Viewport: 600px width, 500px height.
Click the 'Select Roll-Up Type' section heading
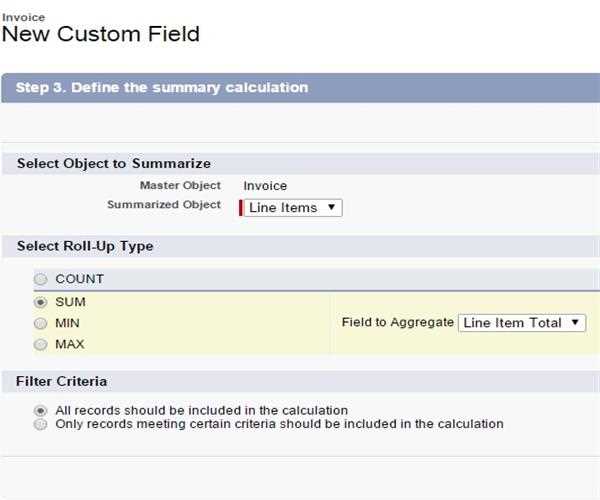pos(85,245)
